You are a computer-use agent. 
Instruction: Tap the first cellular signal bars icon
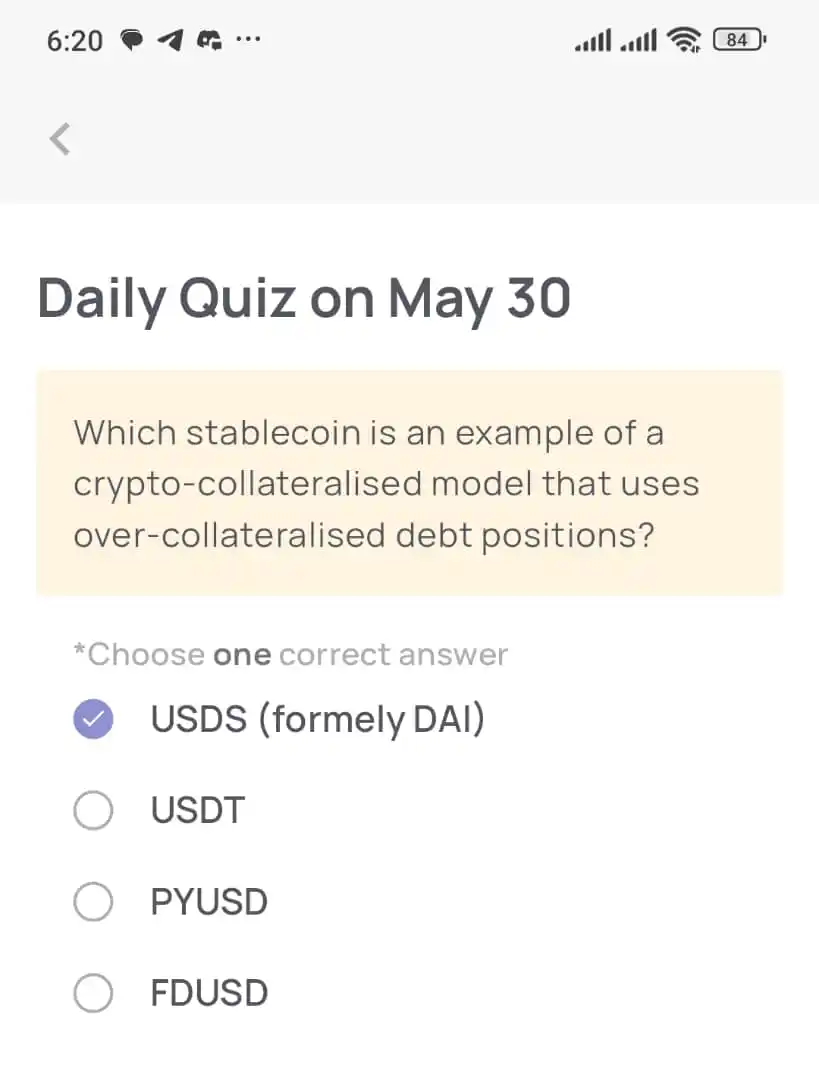pos(593,40)
